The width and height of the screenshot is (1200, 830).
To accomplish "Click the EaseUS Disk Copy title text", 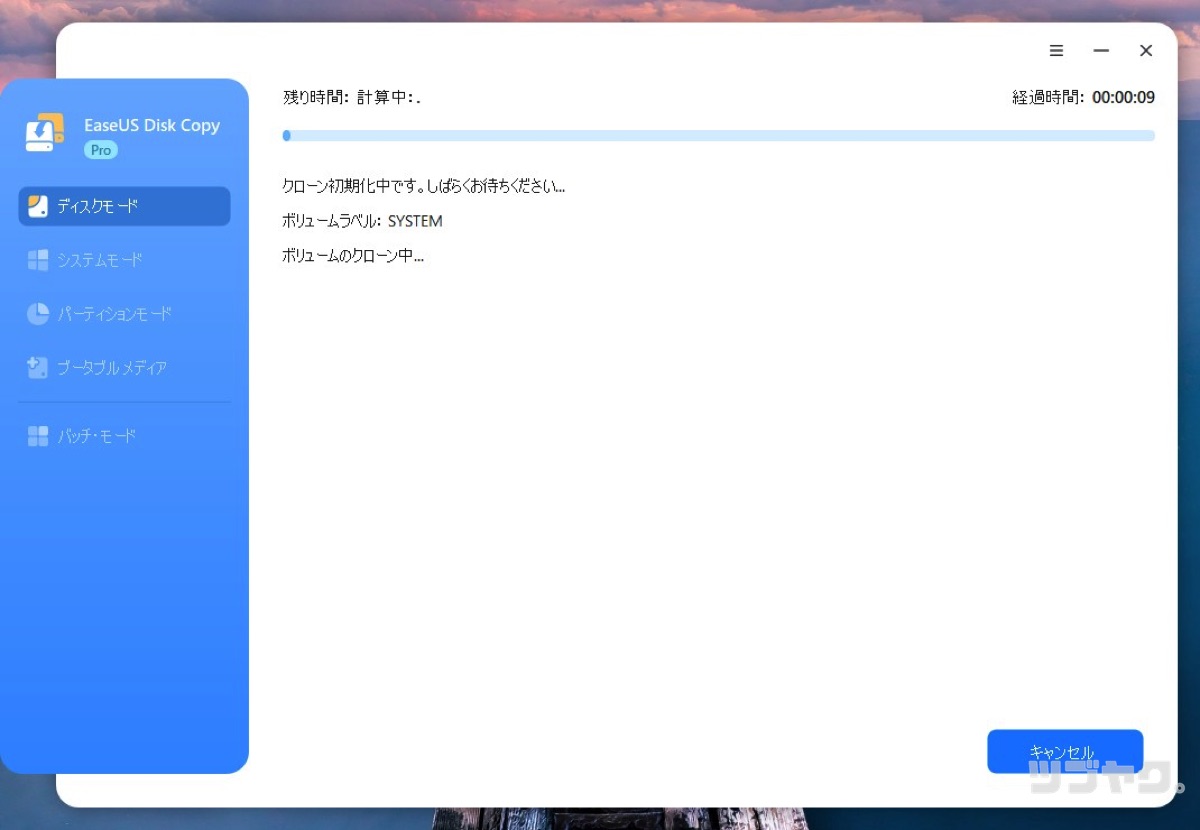I will click(151, 125).
